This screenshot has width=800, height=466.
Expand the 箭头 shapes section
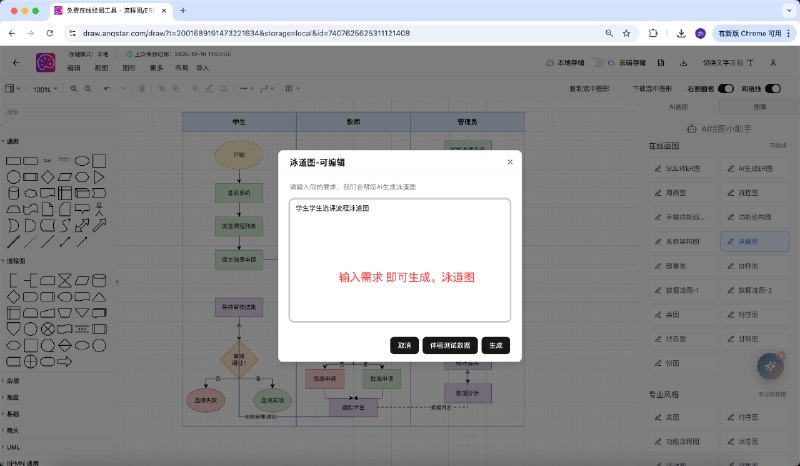11,430
